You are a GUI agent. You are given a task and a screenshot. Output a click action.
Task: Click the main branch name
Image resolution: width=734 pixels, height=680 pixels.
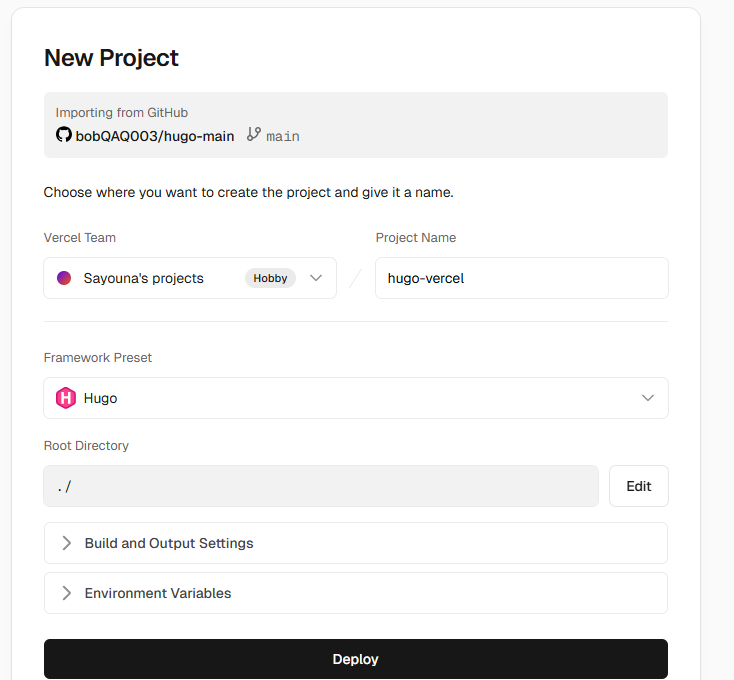pyautogui.click(x=283, y=136)
